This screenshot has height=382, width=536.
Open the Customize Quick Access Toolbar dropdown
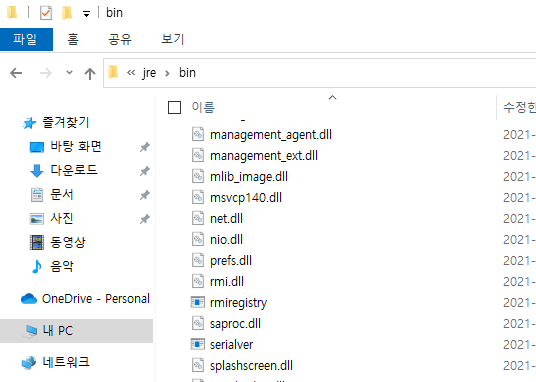[86, 14]
